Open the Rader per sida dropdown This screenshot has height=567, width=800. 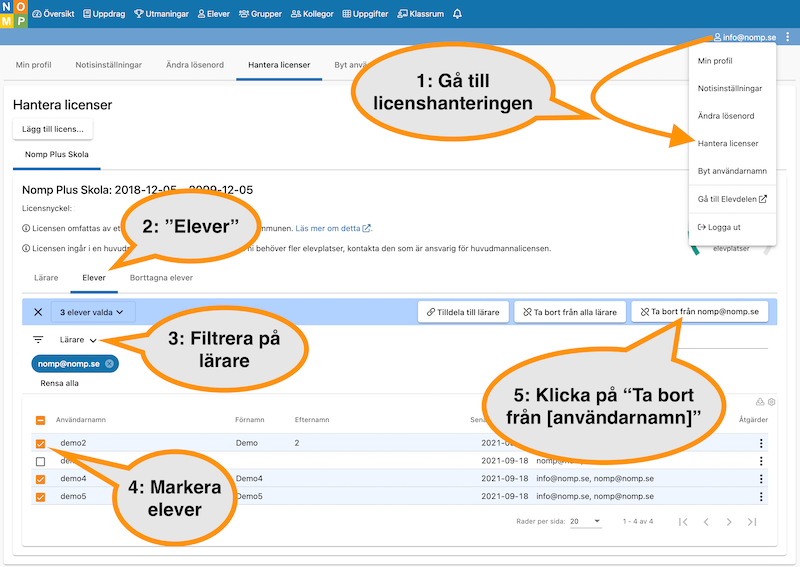click(586, 522)
